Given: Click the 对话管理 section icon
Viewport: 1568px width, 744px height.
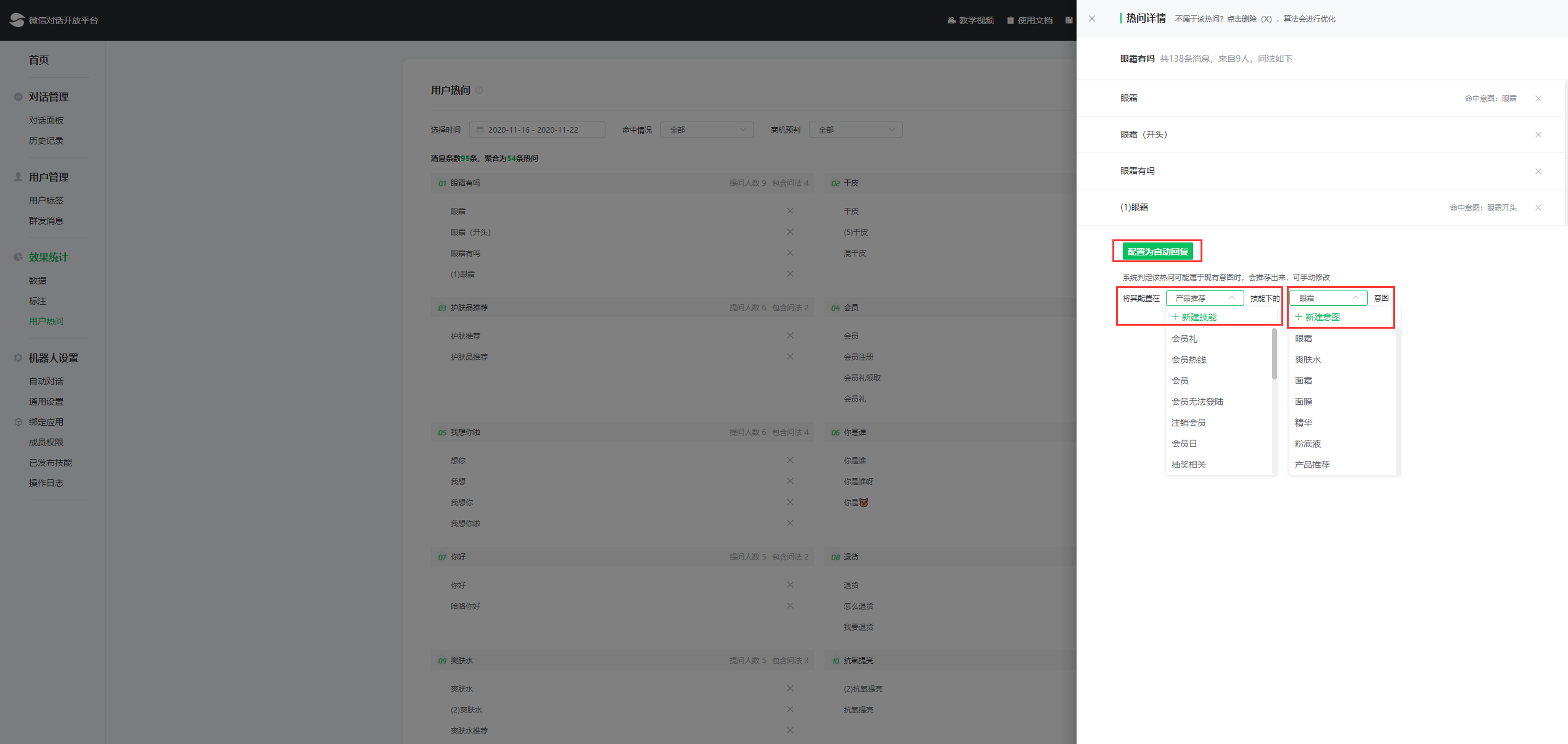Looking at the screenshot, I should pos(18,97).
